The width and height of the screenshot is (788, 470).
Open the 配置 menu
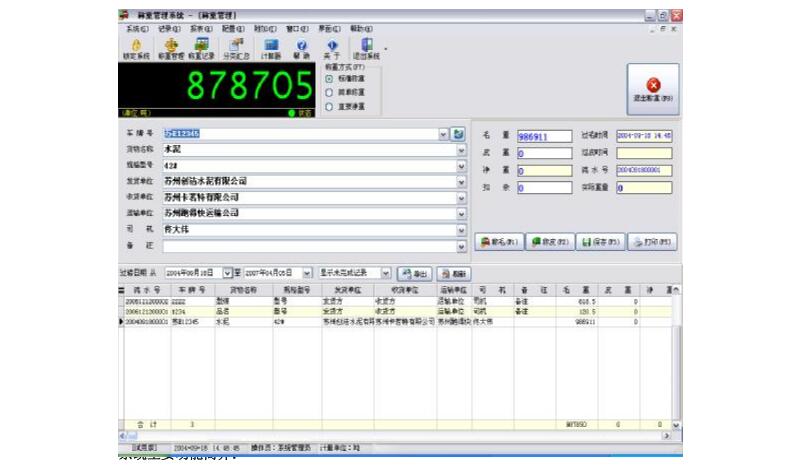(233, 29)
